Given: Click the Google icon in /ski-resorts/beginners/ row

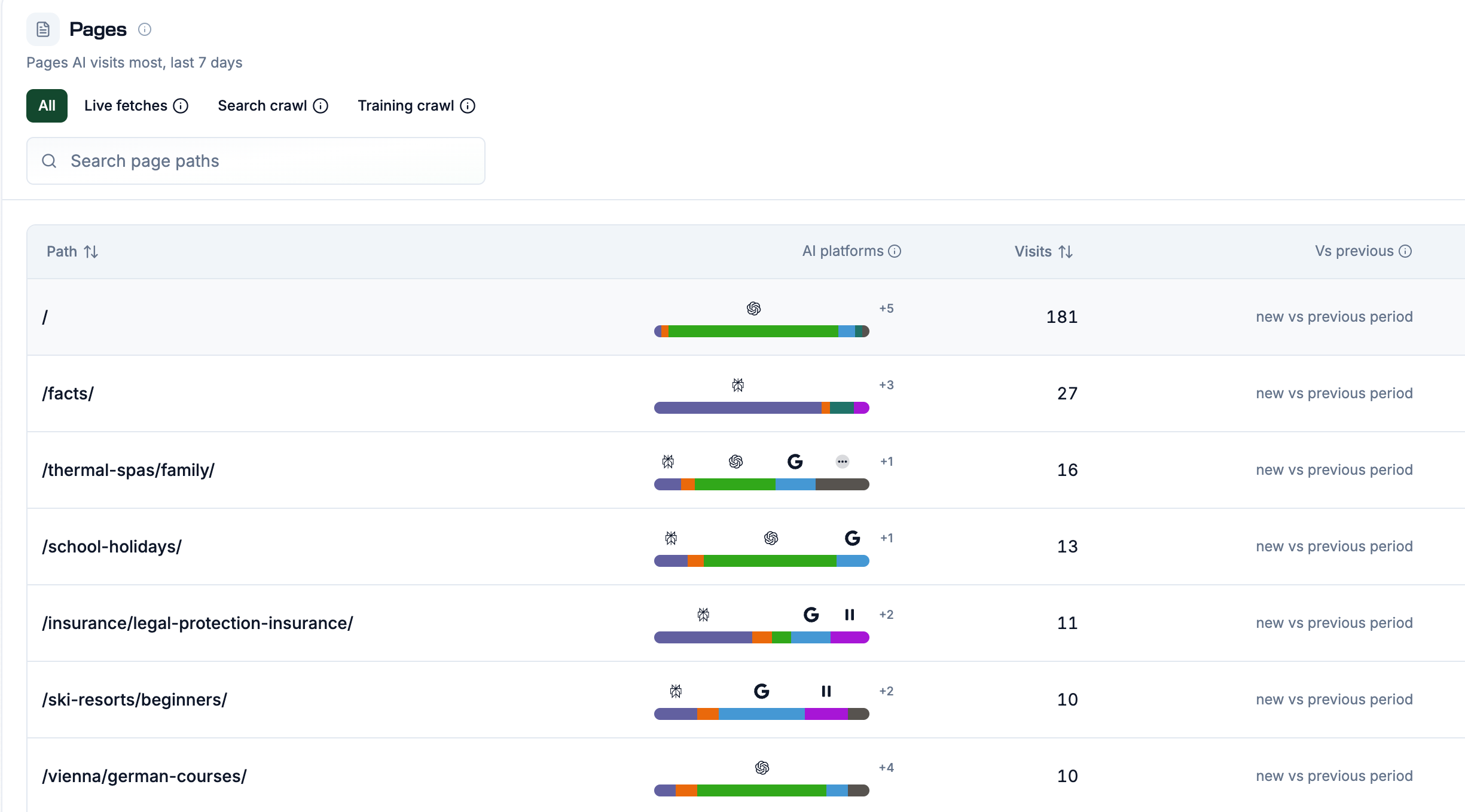Looking at the screenshot, I should click(x=761, y=691).
